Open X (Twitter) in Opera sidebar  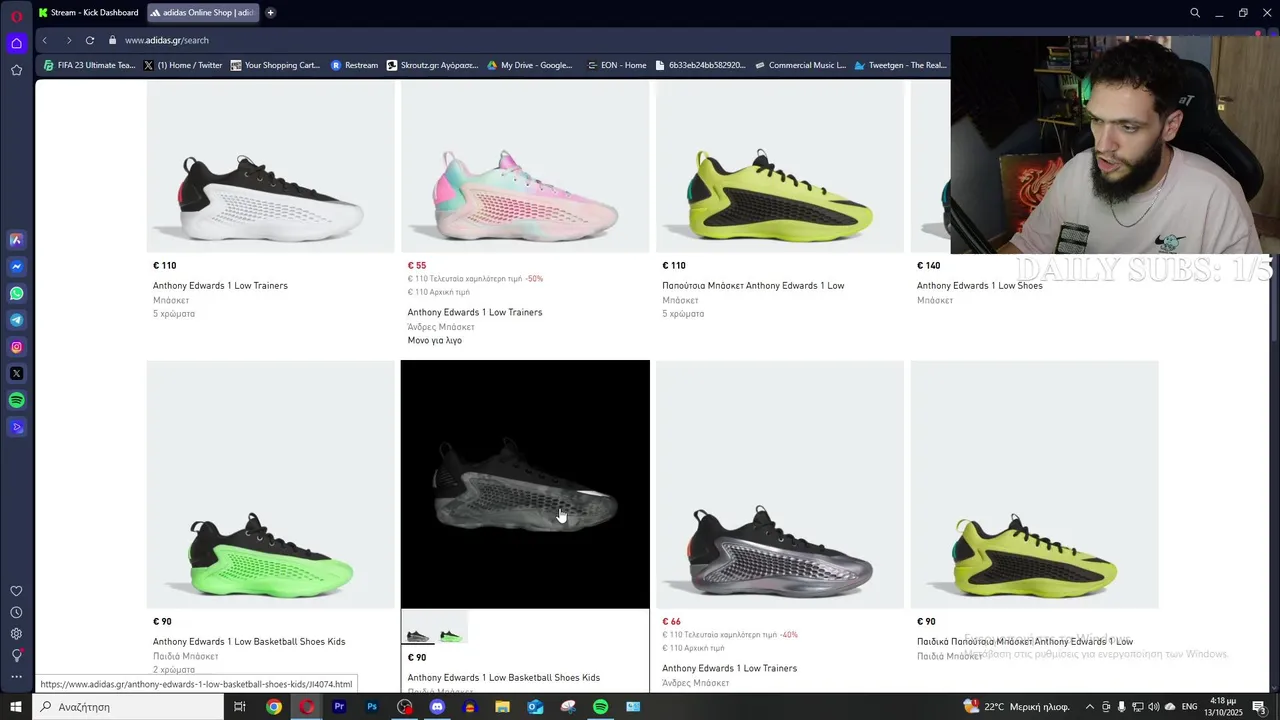click(x=16, y=373)
